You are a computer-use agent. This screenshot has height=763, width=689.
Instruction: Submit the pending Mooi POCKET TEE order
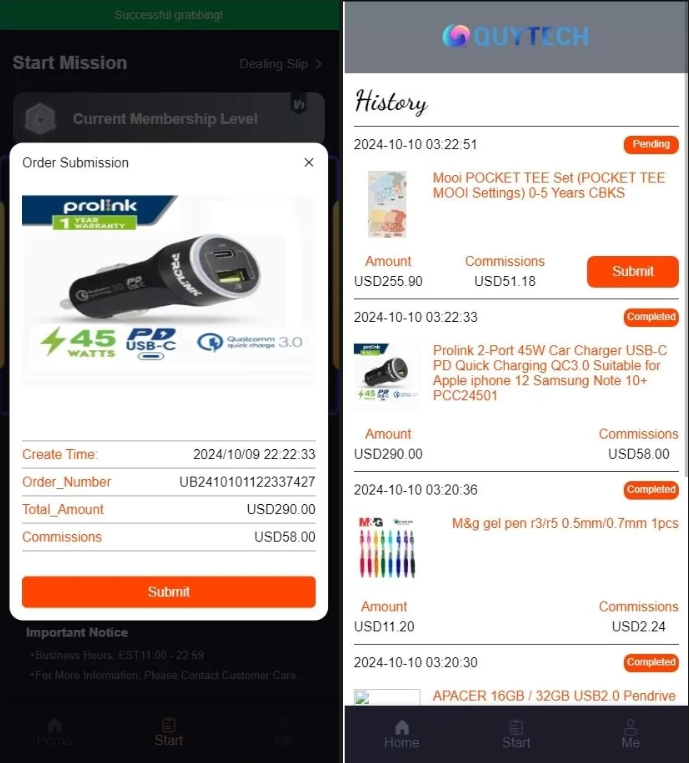[x=633, y=272]
